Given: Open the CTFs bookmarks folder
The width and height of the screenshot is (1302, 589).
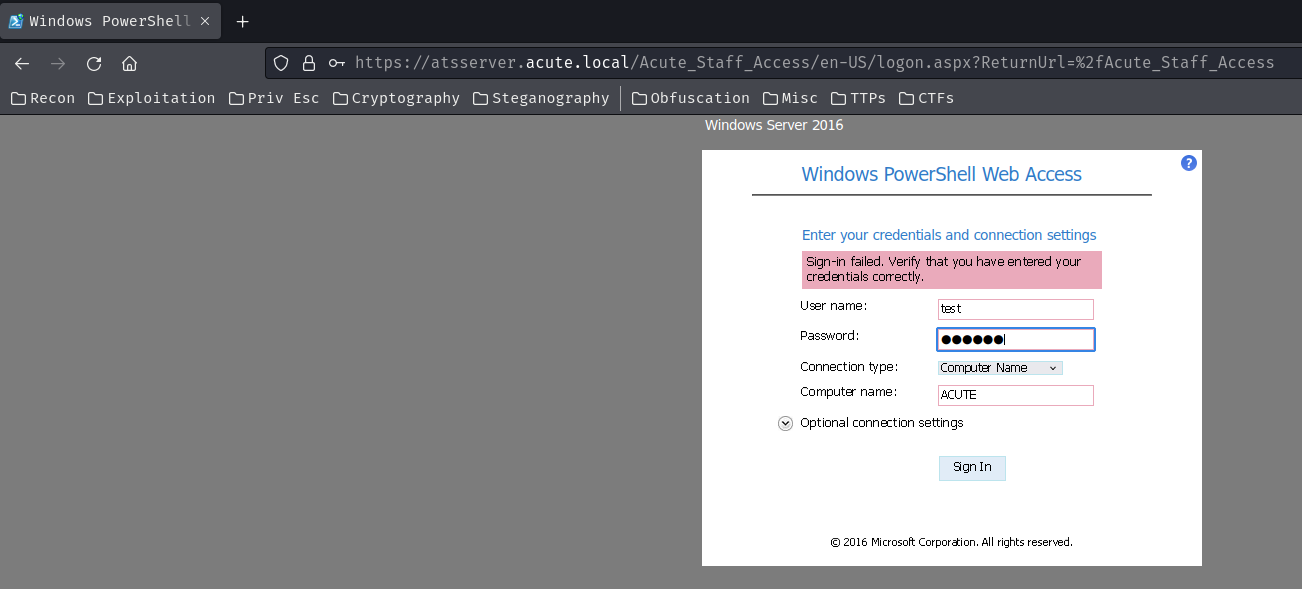Looking at the screenshot, I should point(927,98).
